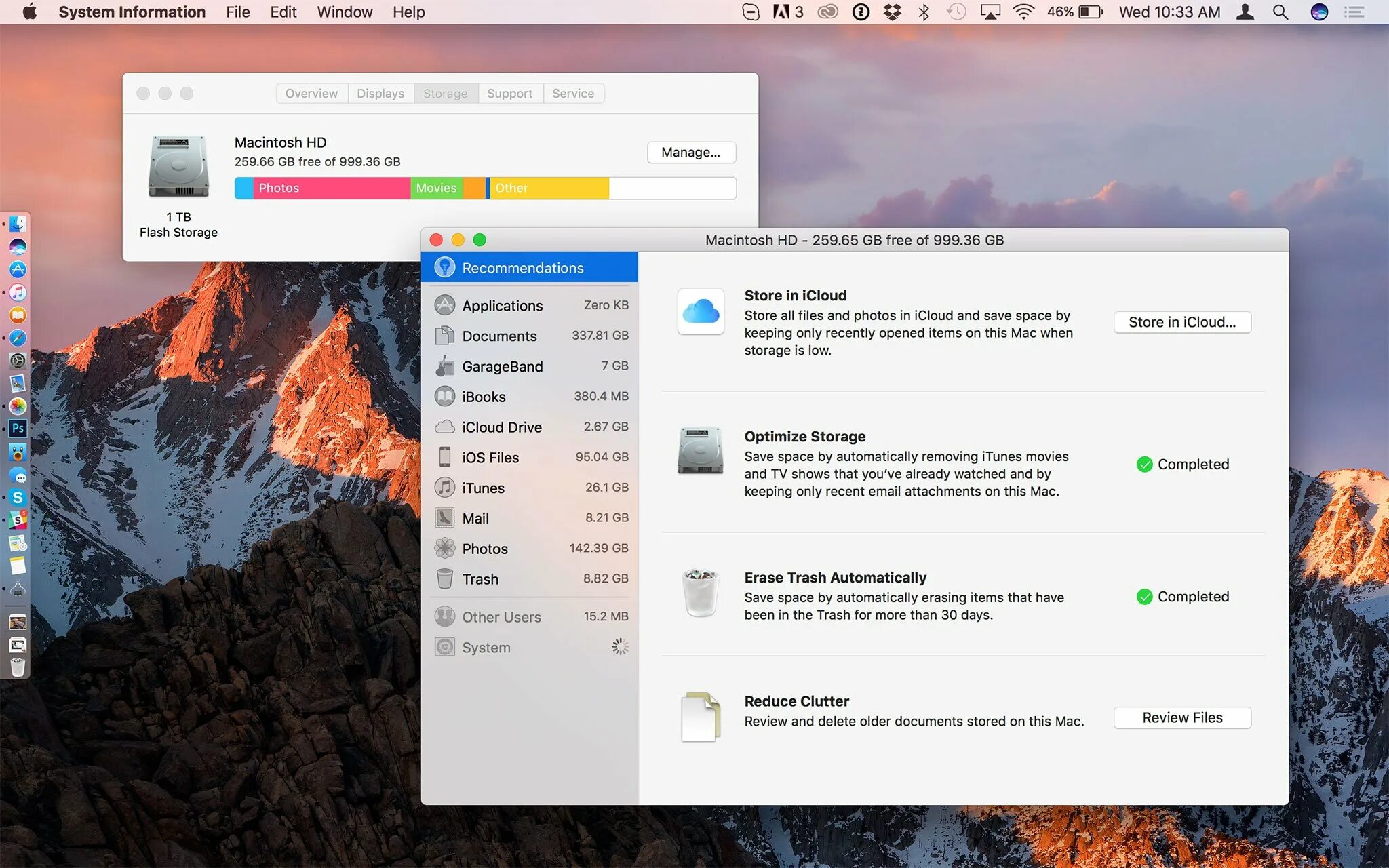Open Spotlight search in menu bar
Screen dimensions: 1389x868
[1280, 12]
